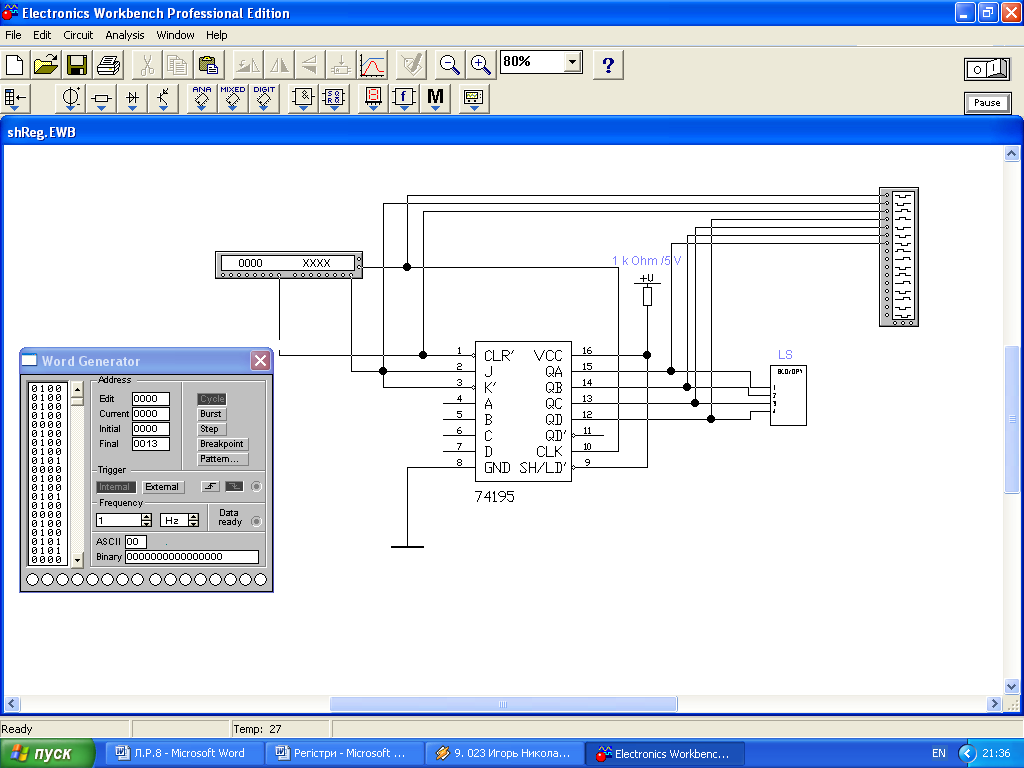The height and width of the screenshot is (768, 1024).
Task: Choose rising edge trigger
Action: point(210,487)
